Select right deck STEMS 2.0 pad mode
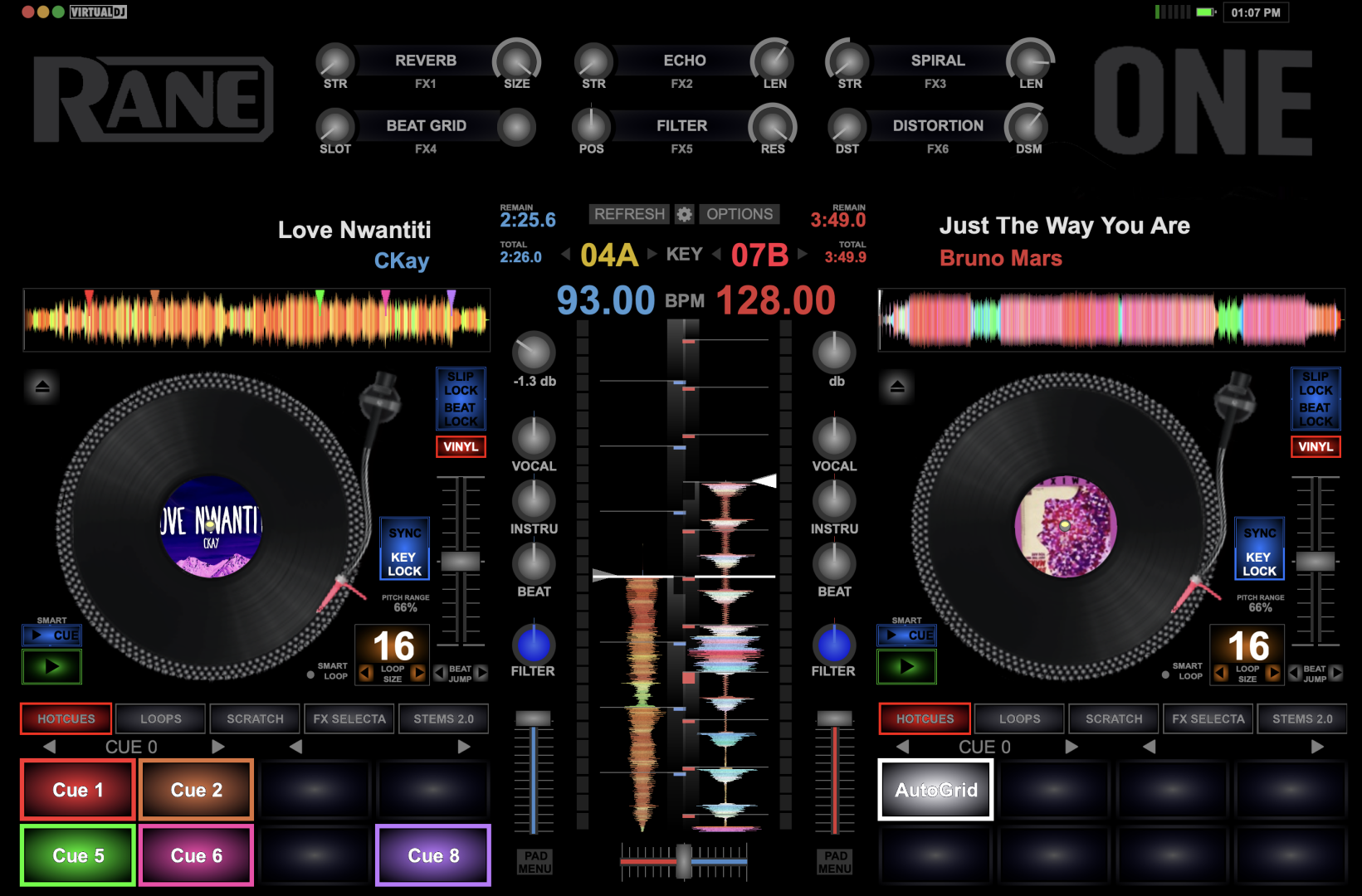Image resolution: width=1362 pixels, height=896 pixels. point(1303,718)
